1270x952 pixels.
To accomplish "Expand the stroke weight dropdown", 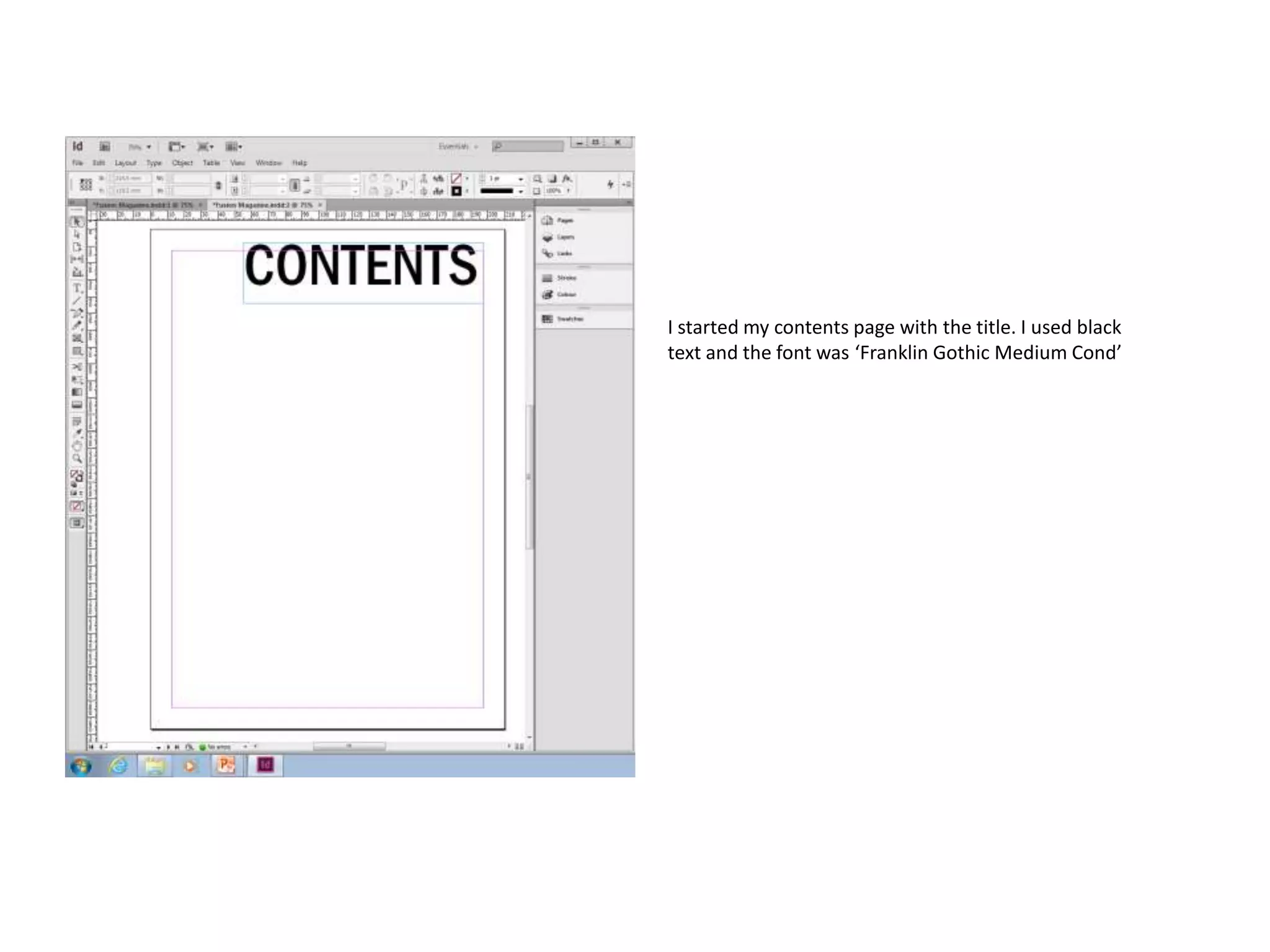I will (x=520, y=179).
